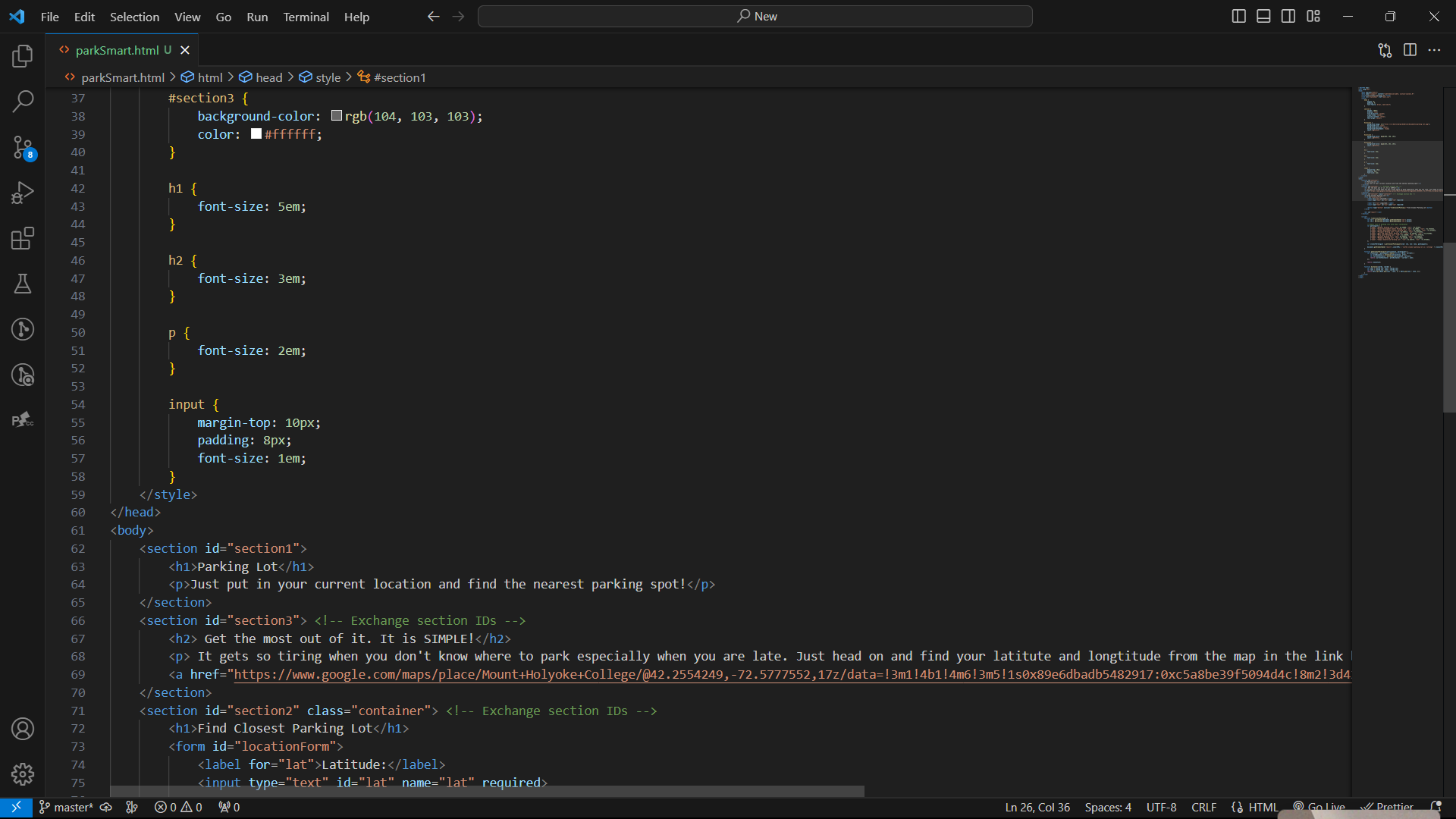Open Source Control with 8 changes
Viewport: 1456px width, 819px height.
click(x=23, y=147)
